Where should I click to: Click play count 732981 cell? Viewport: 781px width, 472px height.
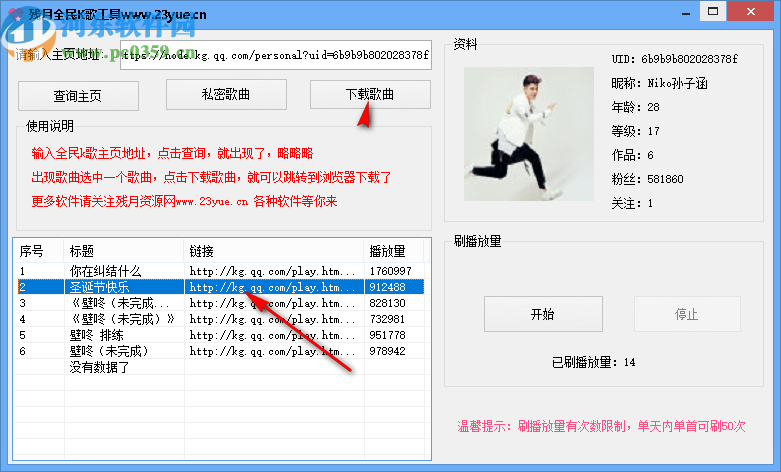pyautogui.click(x=388, y=319)
